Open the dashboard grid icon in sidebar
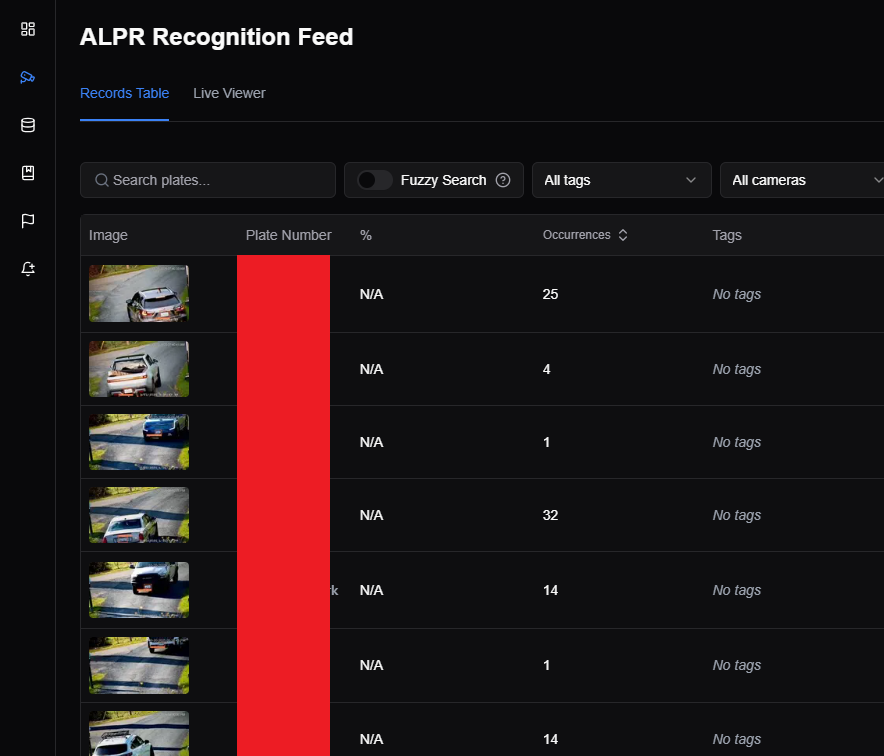The height and width of the screenshot is (756, 884). [28, 29]
